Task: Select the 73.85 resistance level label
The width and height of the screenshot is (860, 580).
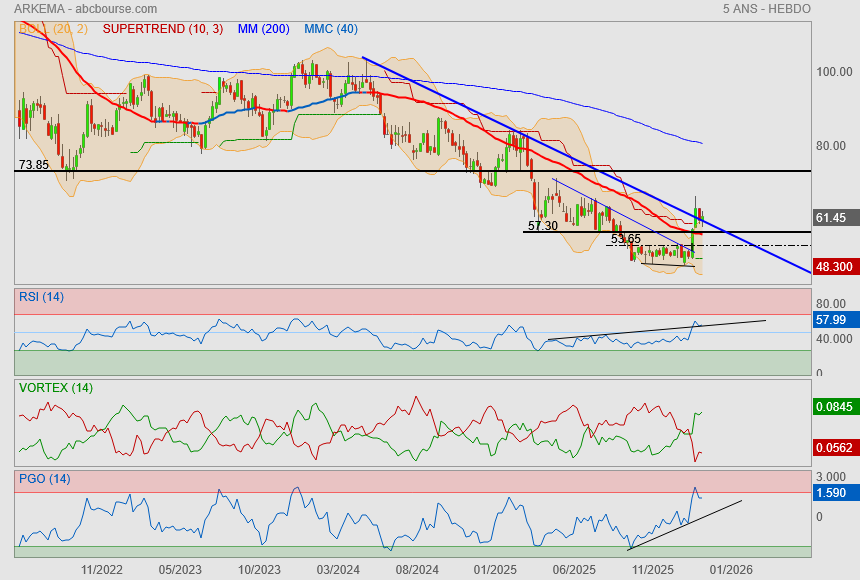Action: tap(34, 164)
